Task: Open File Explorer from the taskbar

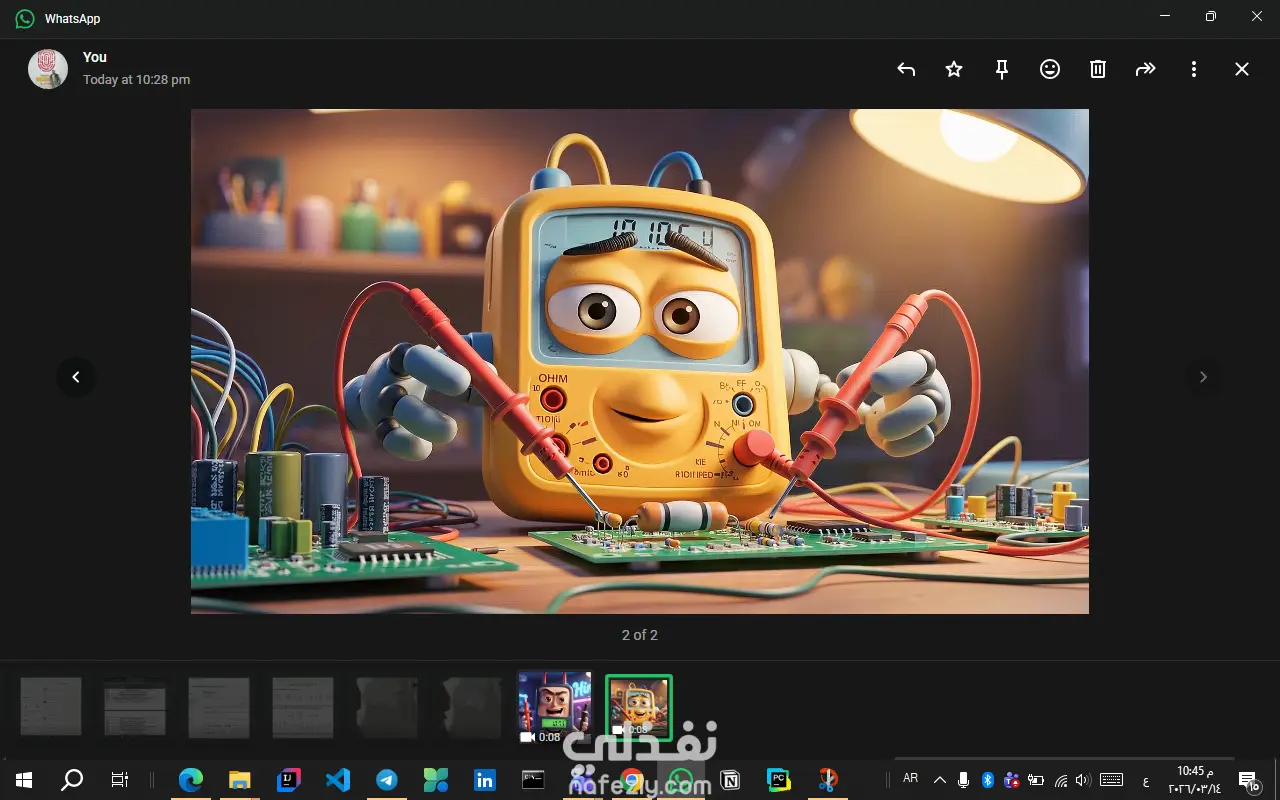Action: (239, 780)
